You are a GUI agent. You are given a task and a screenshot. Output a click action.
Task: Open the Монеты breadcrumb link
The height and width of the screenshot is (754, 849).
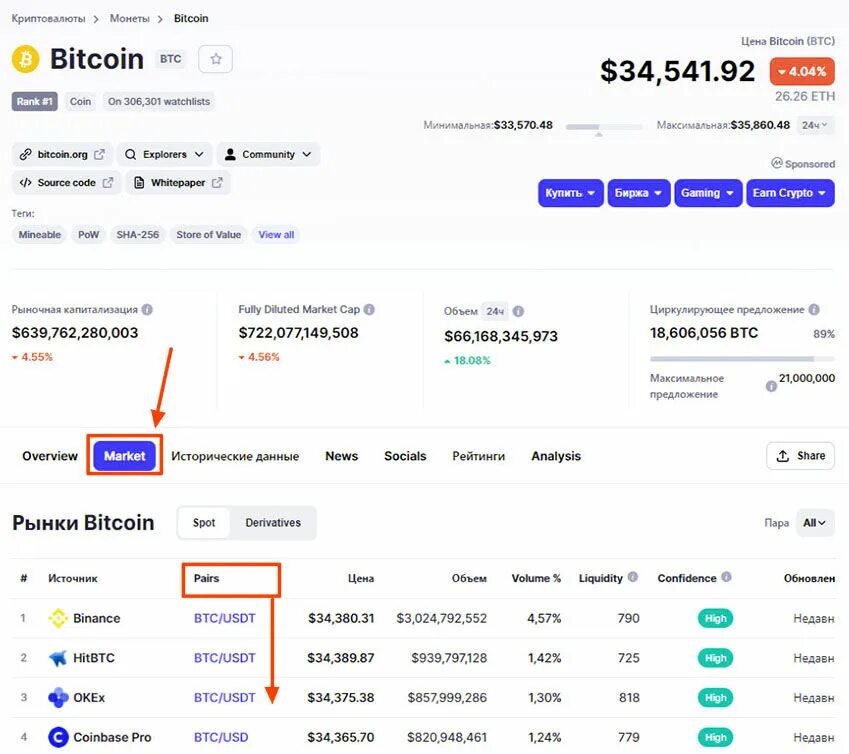pos(129,18)
